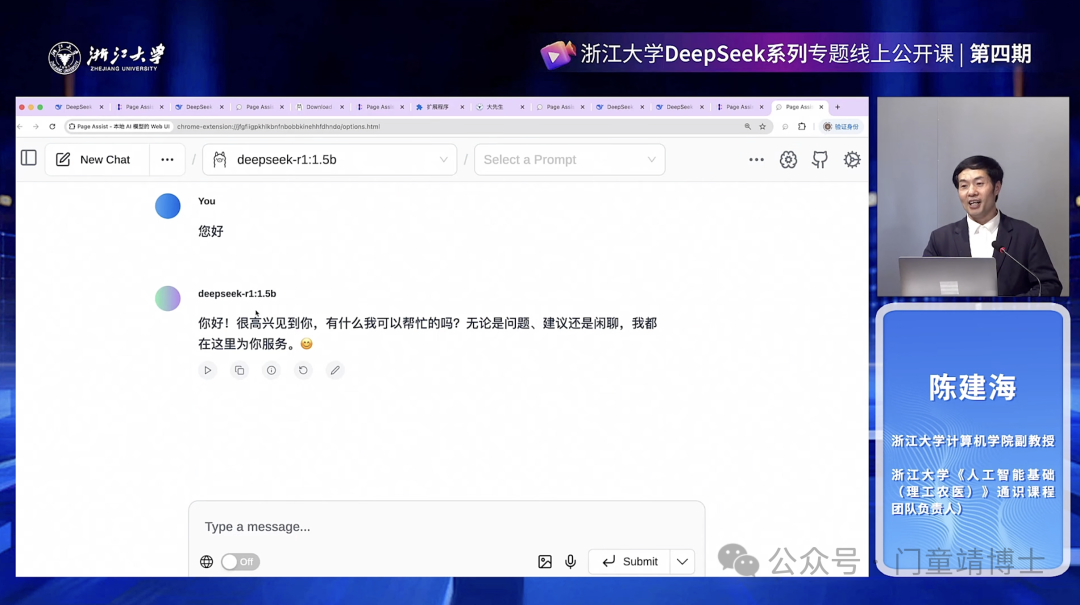
Task: Click the response text starting 你好！很高兴见到你
Action: [x=427, y=334]
